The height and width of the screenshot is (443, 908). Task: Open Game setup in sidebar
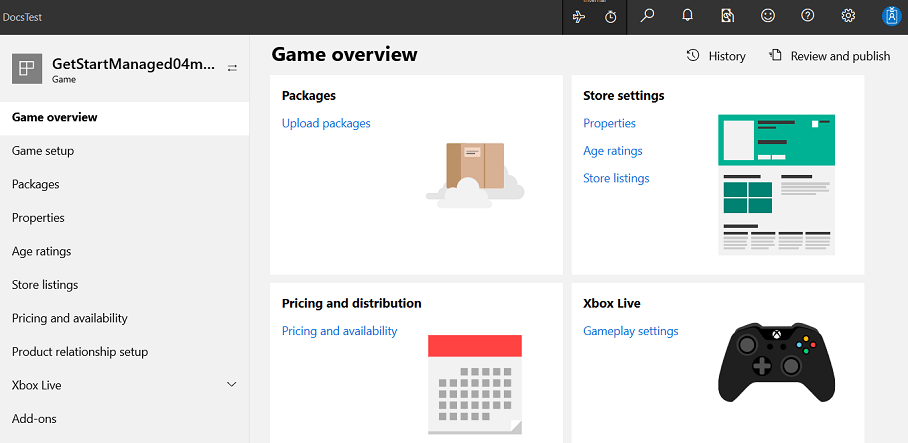point(125,151)
